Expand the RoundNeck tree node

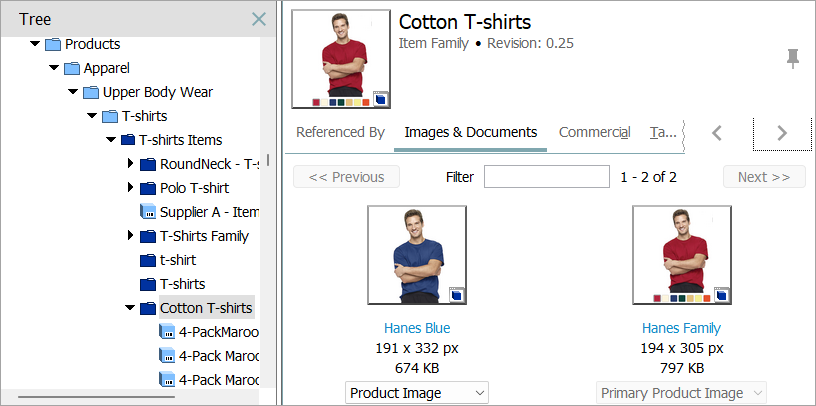click(130, 164)
